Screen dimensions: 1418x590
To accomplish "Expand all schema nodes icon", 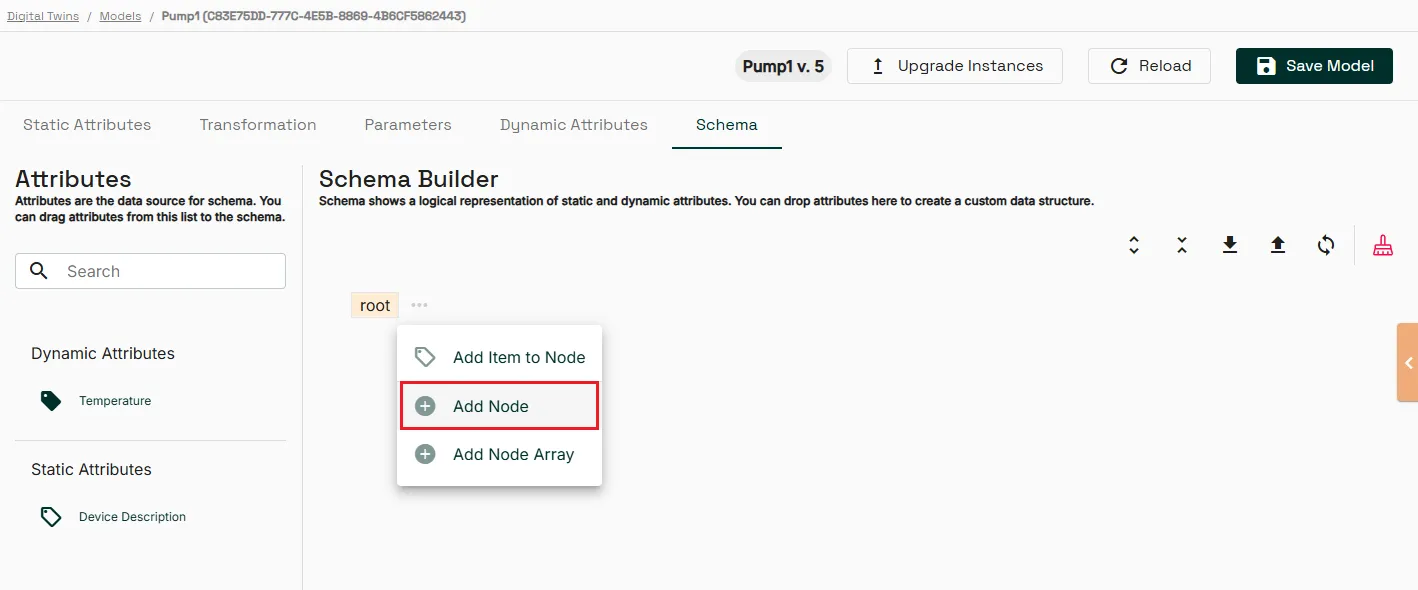I will 1134,245.
